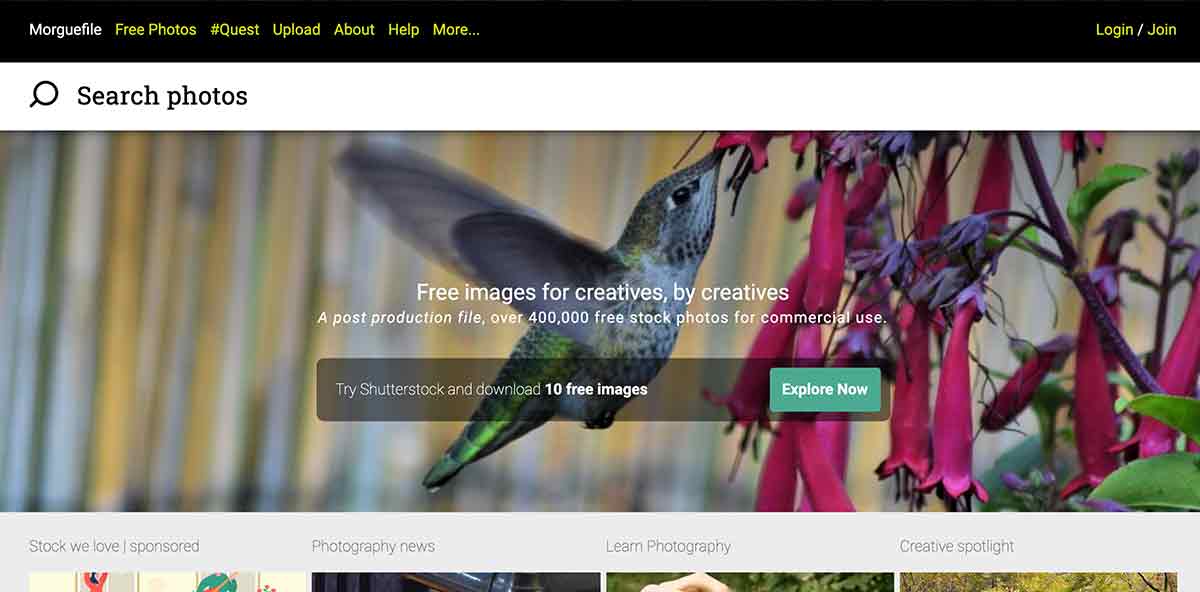Viewport: 1200px width, 592px height.
Task: Click the Explore Now button
Action: pos(825,389)
